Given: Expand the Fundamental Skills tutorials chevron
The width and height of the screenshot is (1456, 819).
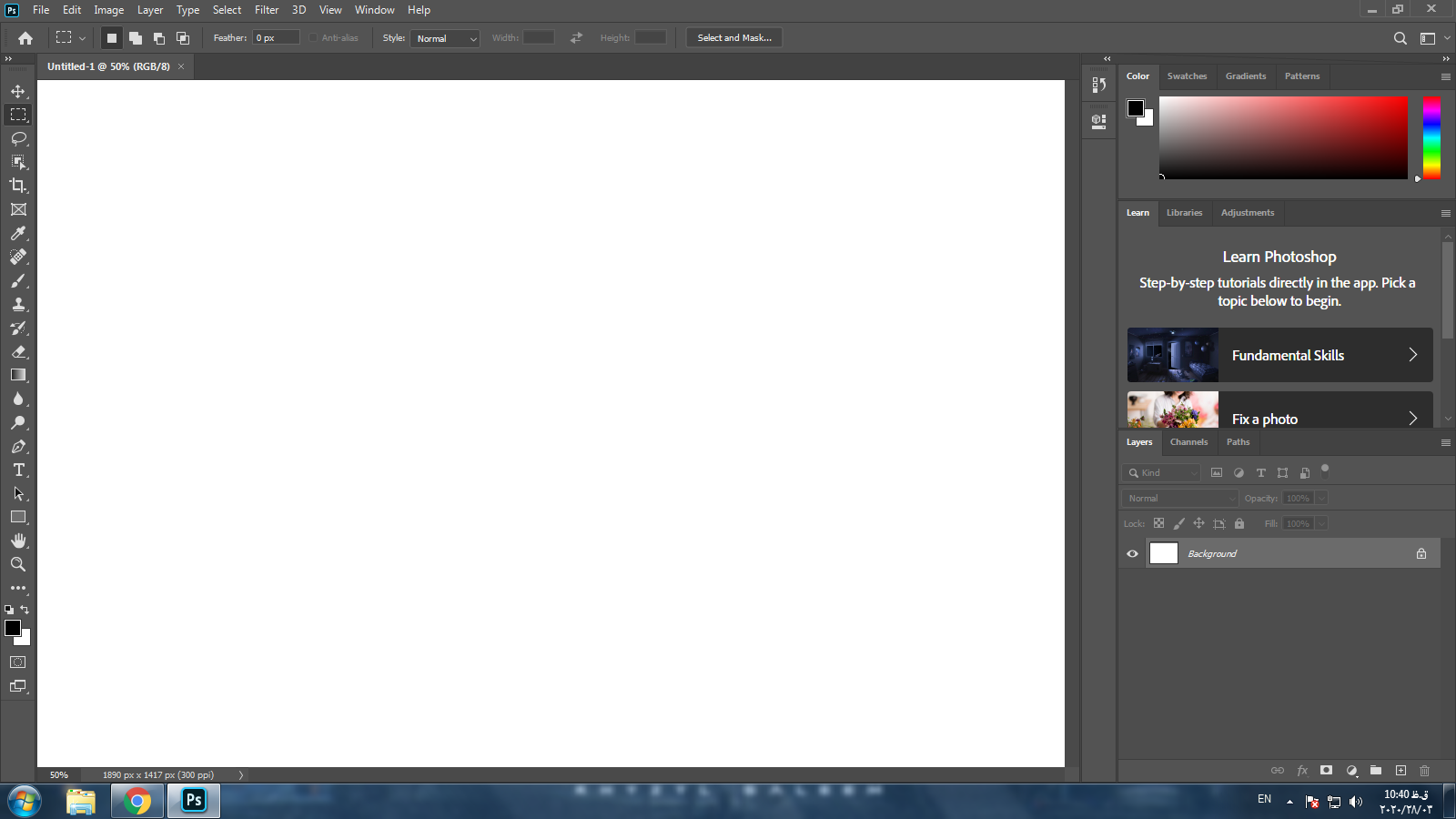Looking at the screenshot, I should point(1413,355).
